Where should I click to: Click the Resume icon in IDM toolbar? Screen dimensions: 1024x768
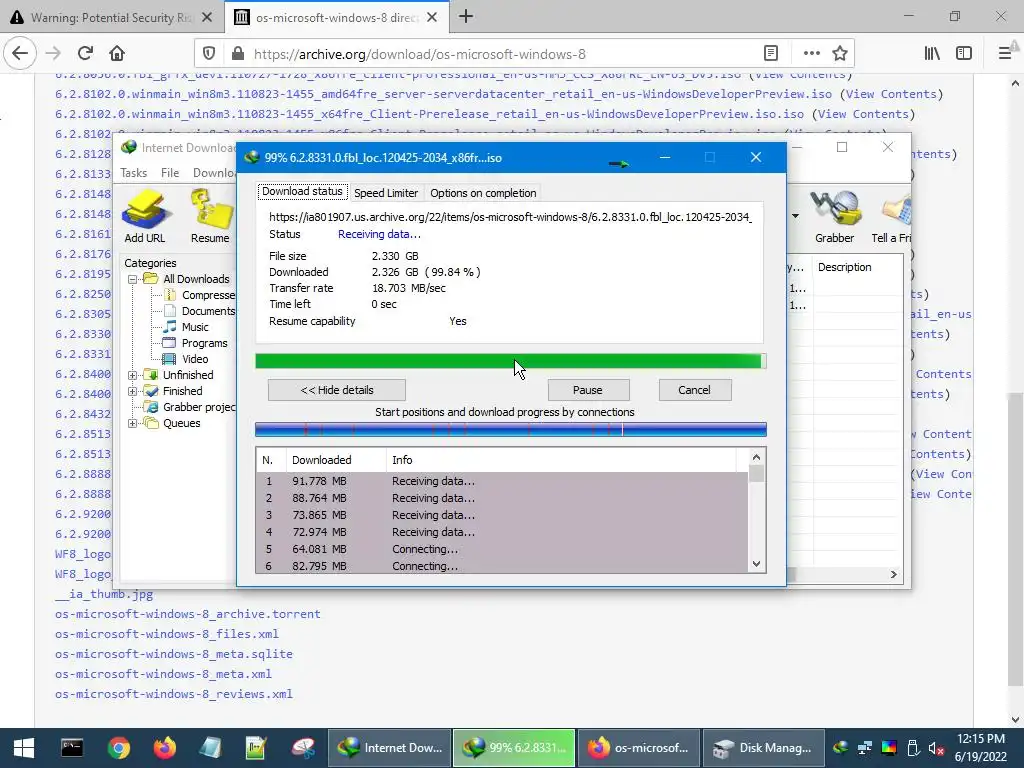pos(210,217)
